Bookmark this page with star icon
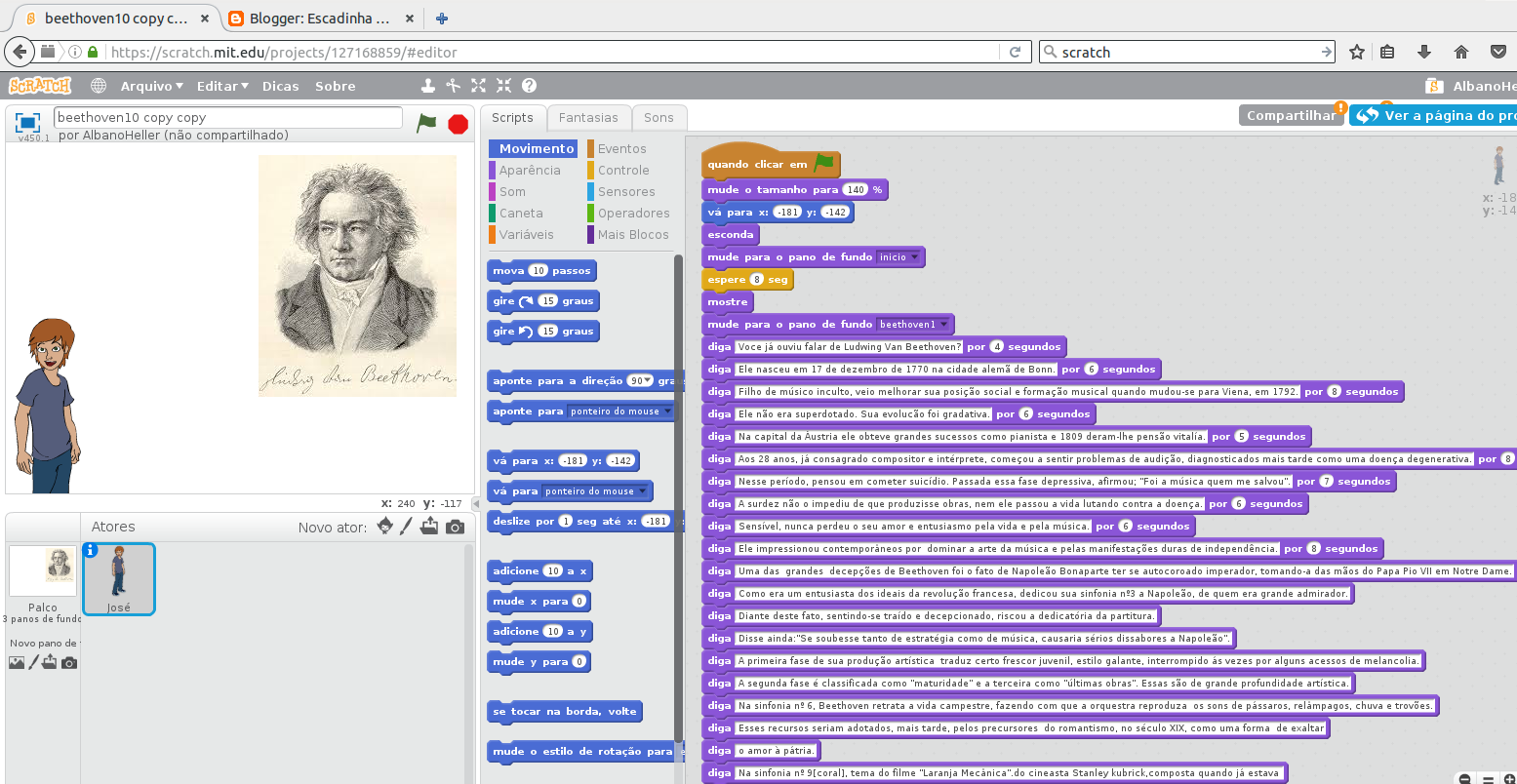 point(1356,52)
